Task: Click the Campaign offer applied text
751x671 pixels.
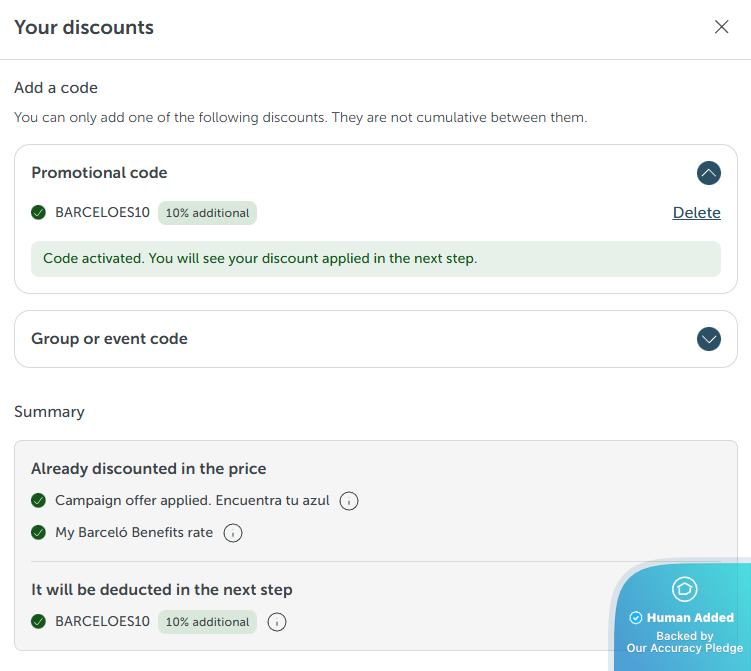Action: 192,500
